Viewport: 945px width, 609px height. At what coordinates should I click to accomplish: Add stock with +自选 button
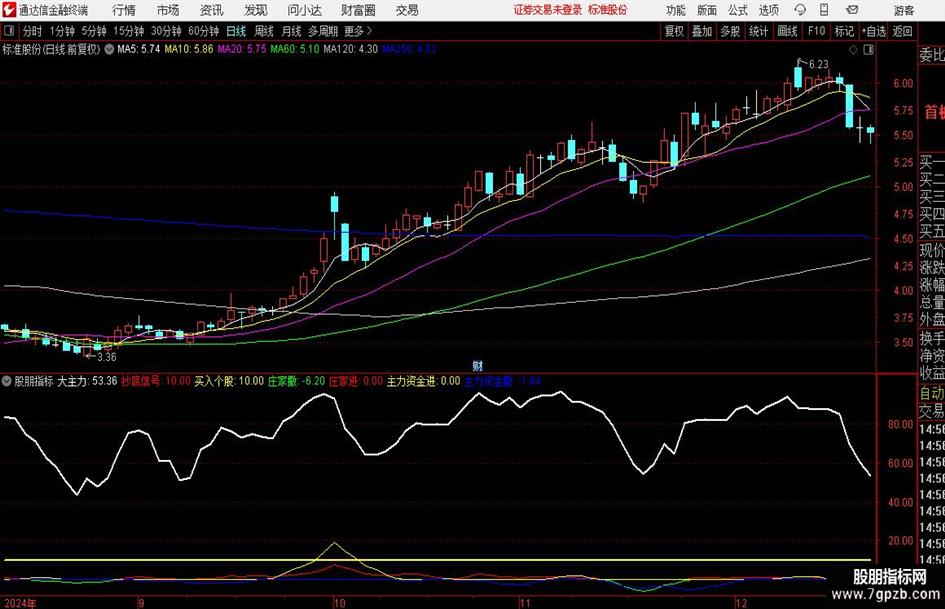[873, 31]
